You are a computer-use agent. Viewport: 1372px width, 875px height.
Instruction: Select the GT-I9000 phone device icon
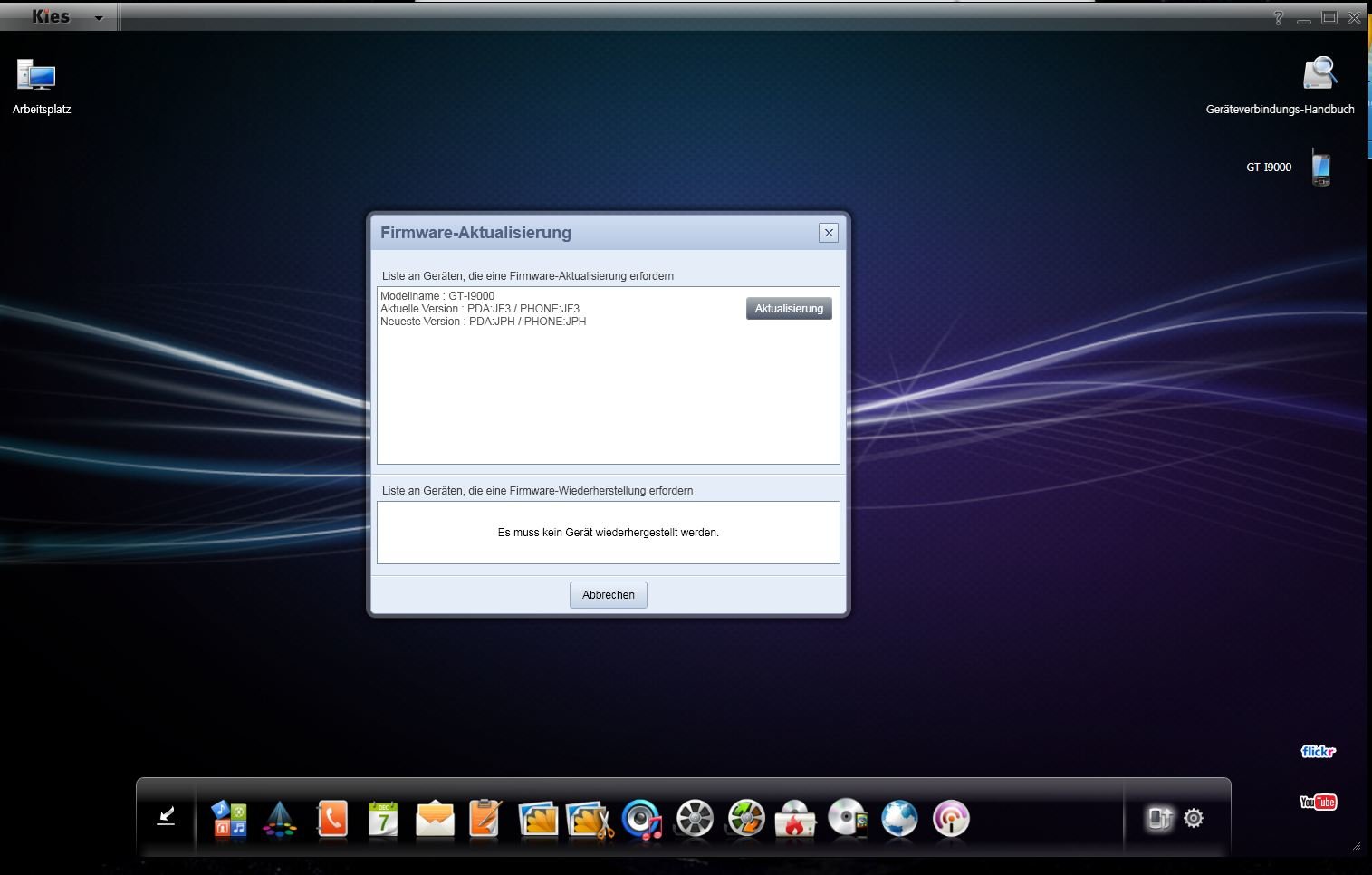point(1321,168)
